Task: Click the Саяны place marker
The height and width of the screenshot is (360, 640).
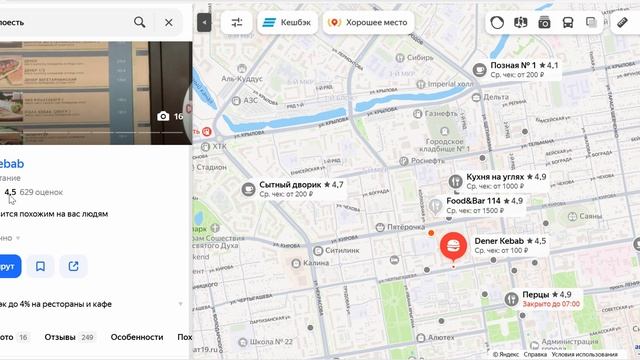Action: coord(572,216)
